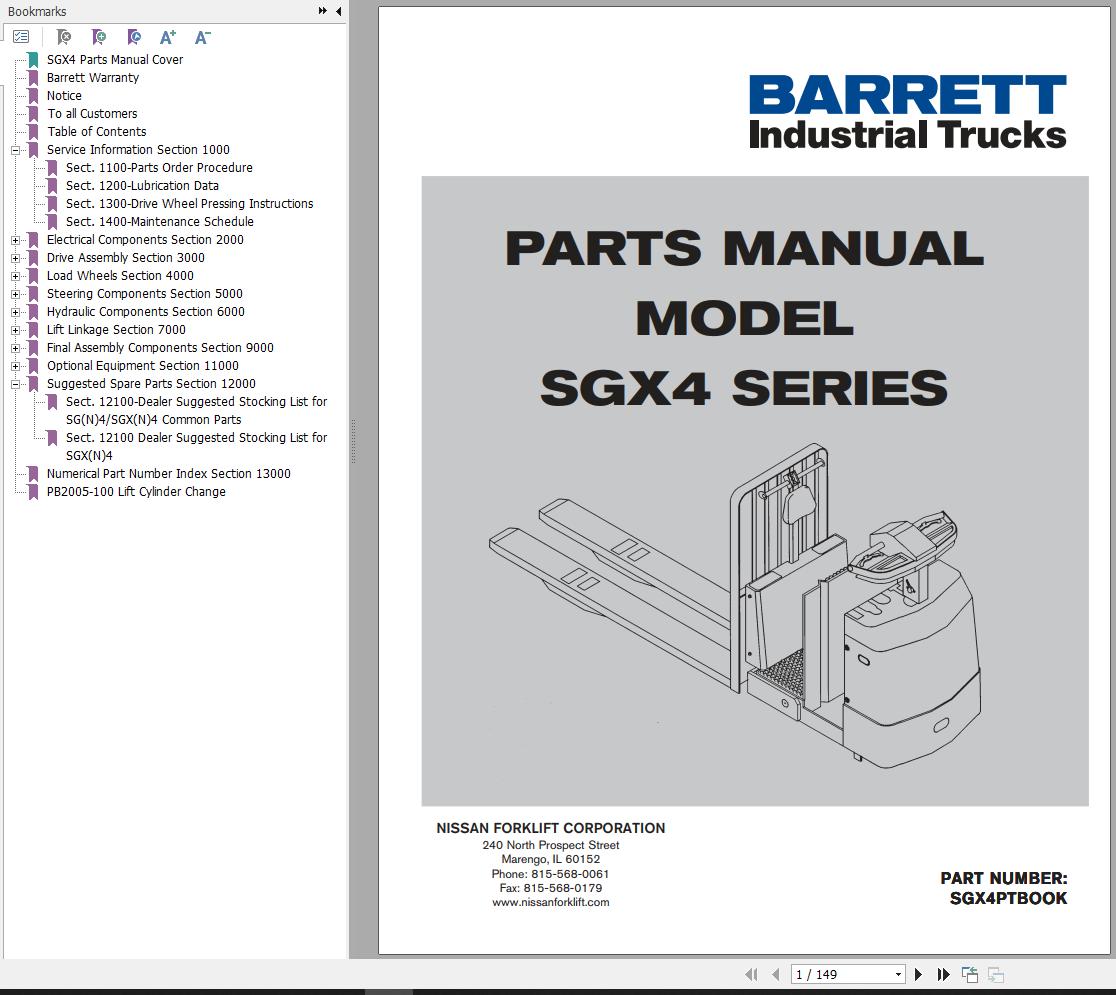1116x995 pixels.
Task: Open Sect. 12100 Dealer Stocking List SGX(N)4
Action: click(196, 446)
